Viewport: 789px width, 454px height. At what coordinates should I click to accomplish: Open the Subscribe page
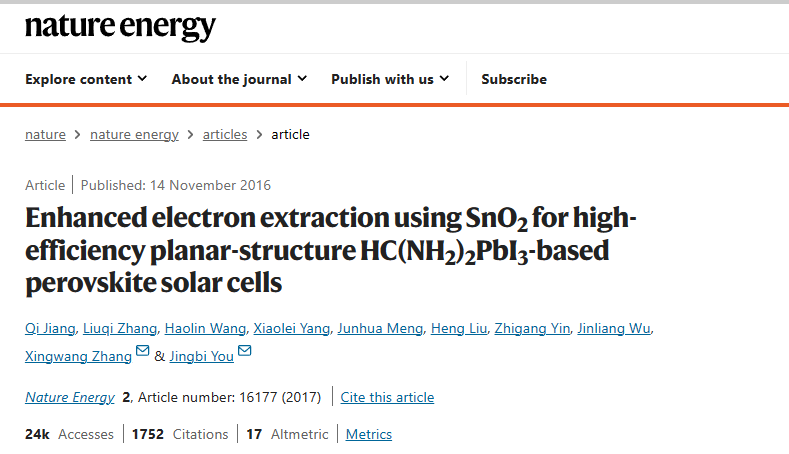(x=514, y=79)
